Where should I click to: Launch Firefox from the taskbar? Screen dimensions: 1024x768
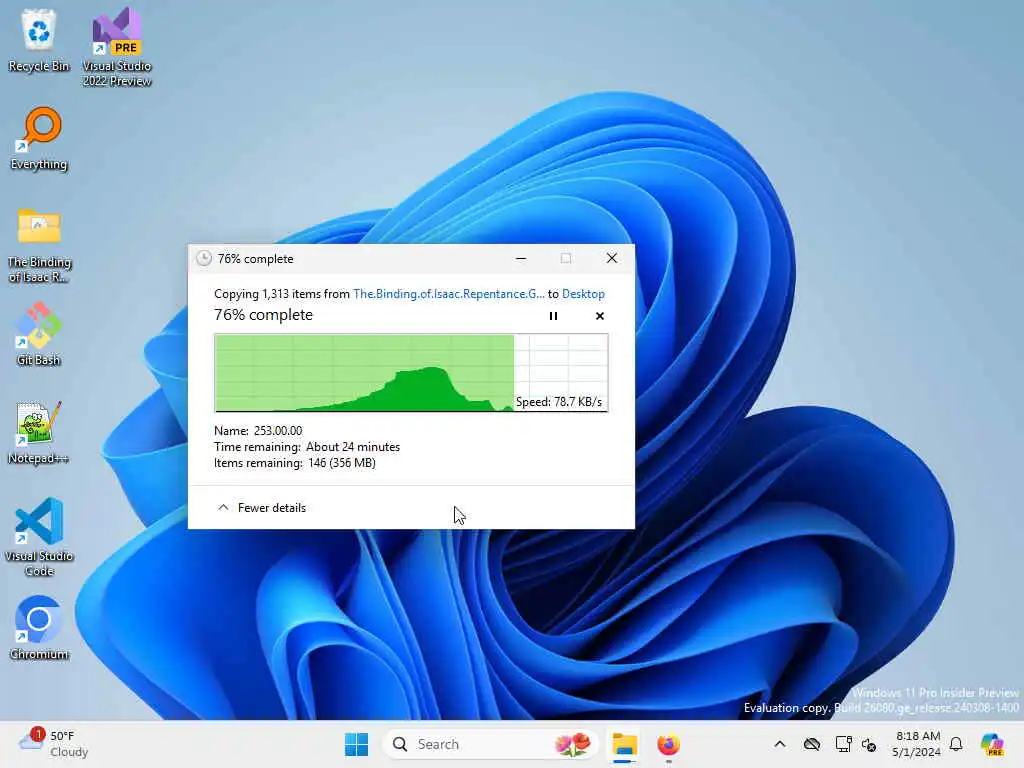[668, 744]
